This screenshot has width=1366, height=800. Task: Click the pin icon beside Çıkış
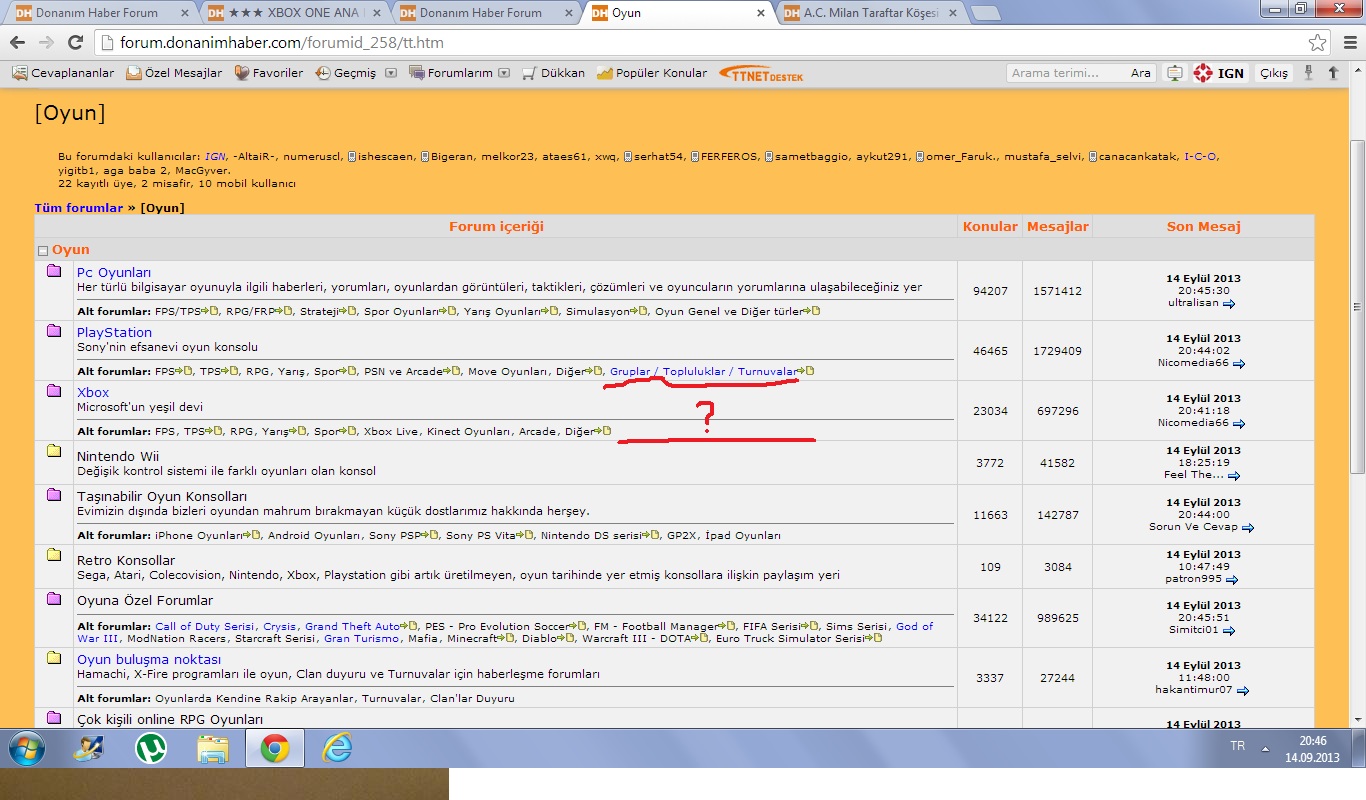pyautogui.click(x=1309, y=73)
